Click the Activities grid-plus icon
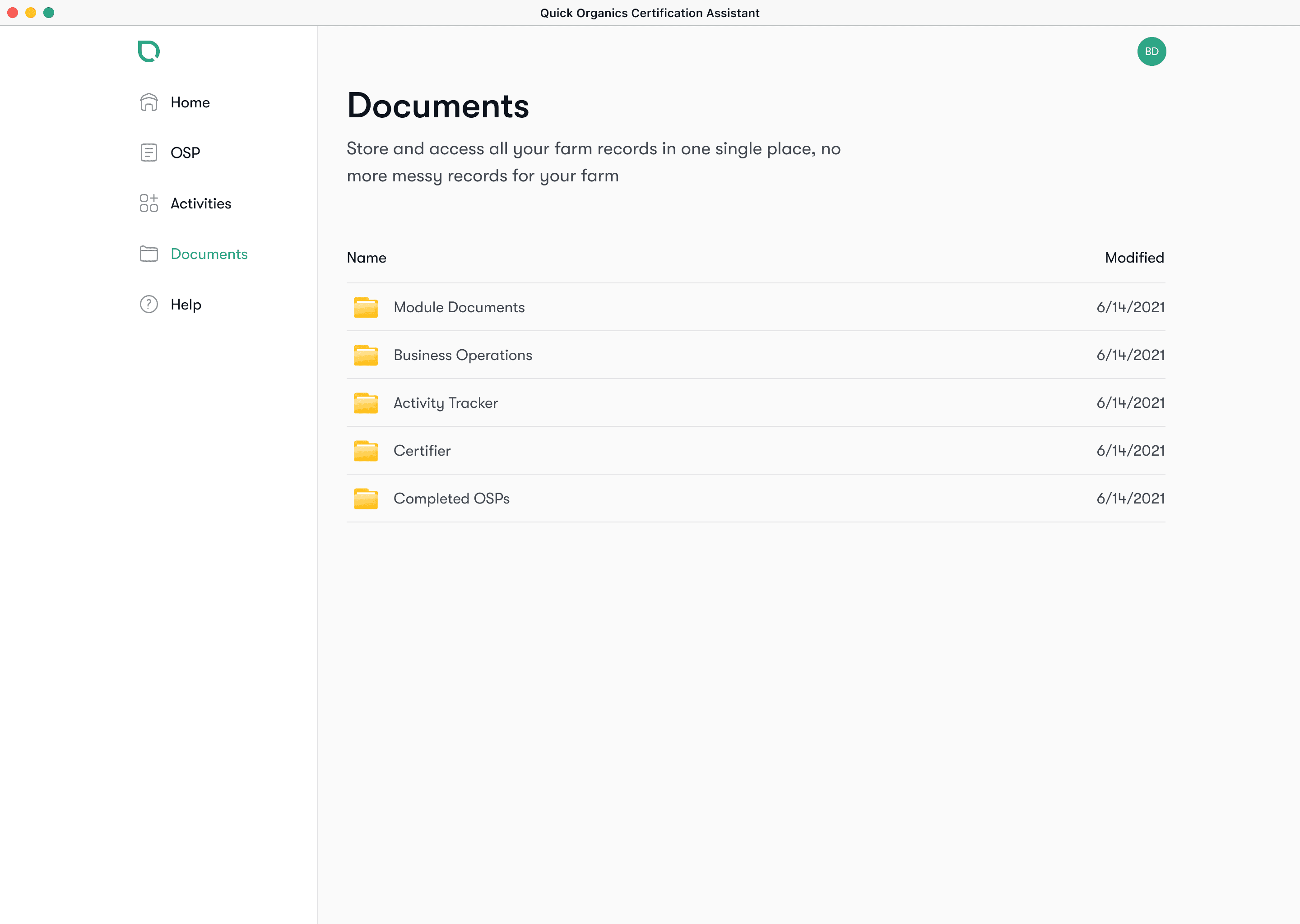Image resolution: width=1300 pixels, height=924 pixels. point(149,203)
